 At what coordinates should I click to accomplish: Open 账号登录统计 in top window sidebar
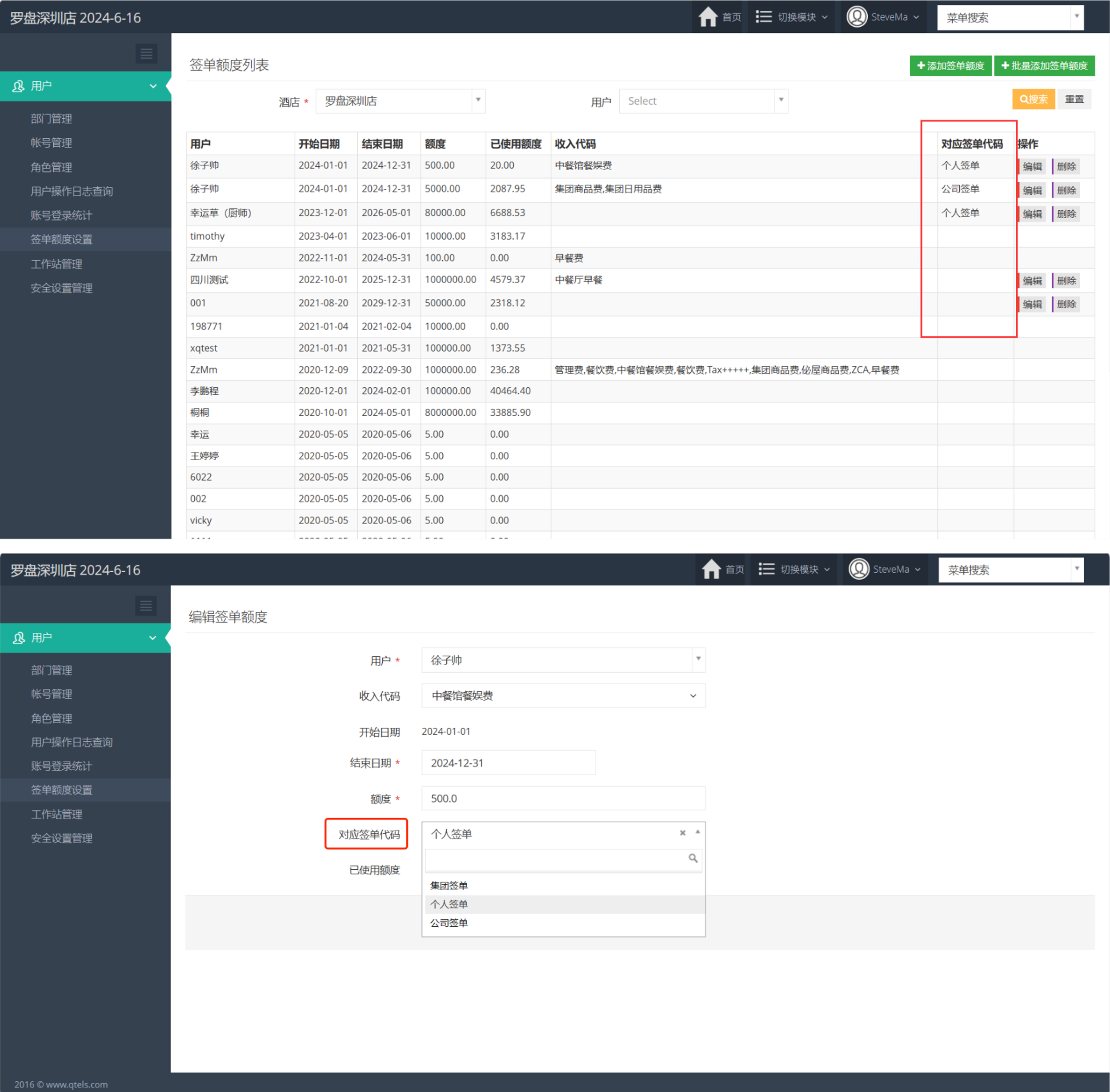tap(61, 216)
